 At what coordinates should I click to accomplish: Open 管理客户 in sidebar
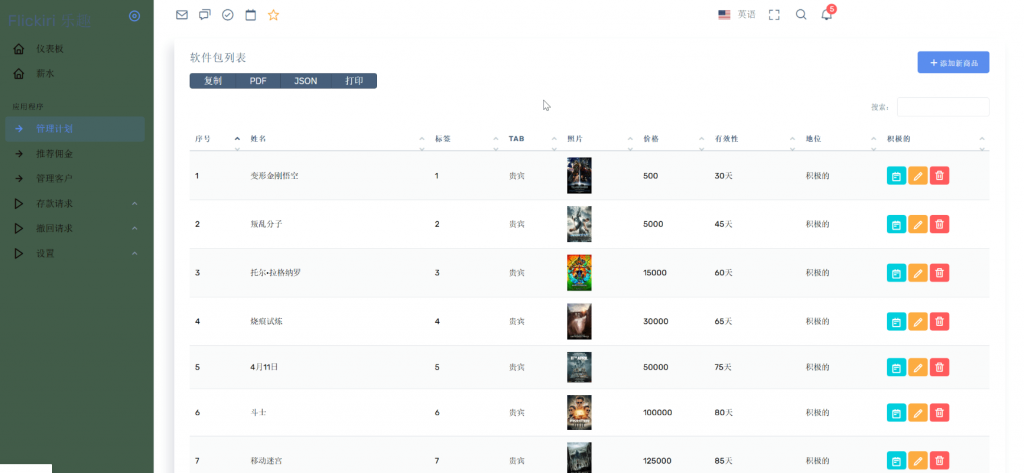54,179
